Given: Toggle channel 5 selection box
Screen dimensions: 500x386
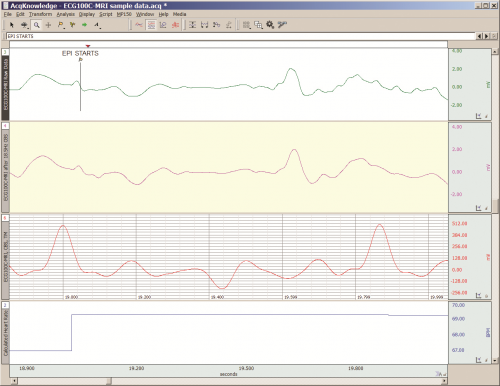Looking at the screenshot, I should tap(5, 218).
